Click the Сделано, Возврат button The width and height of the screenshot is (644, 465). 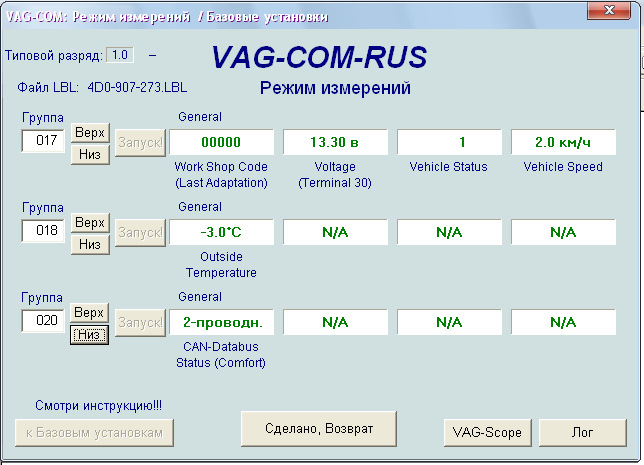pyautogui.click(x=319, y=429)
